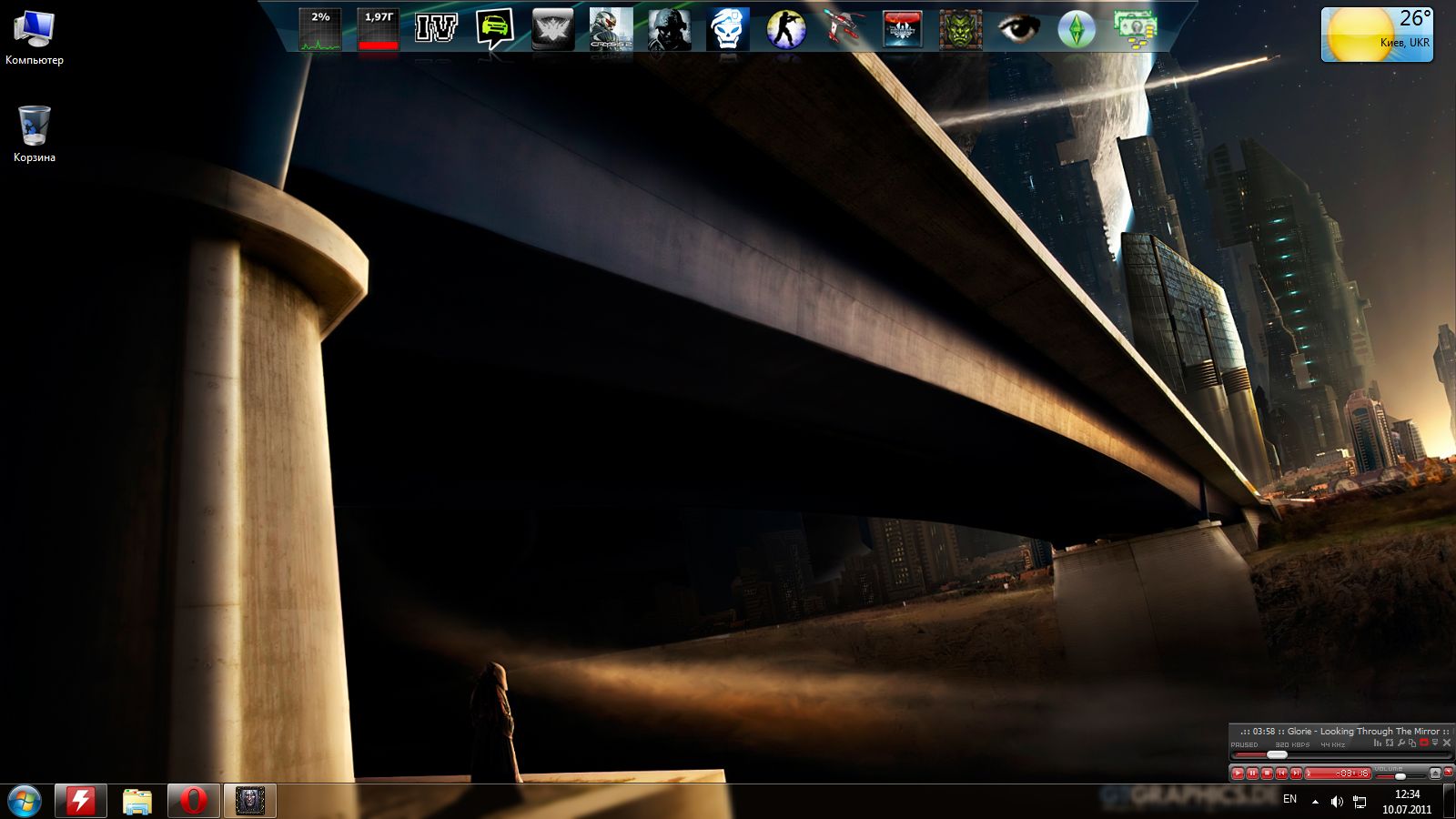This screenshot has width=1456, height=819.
Task: Open Windows Explorer from the taskbar
Action: point(137,801)
